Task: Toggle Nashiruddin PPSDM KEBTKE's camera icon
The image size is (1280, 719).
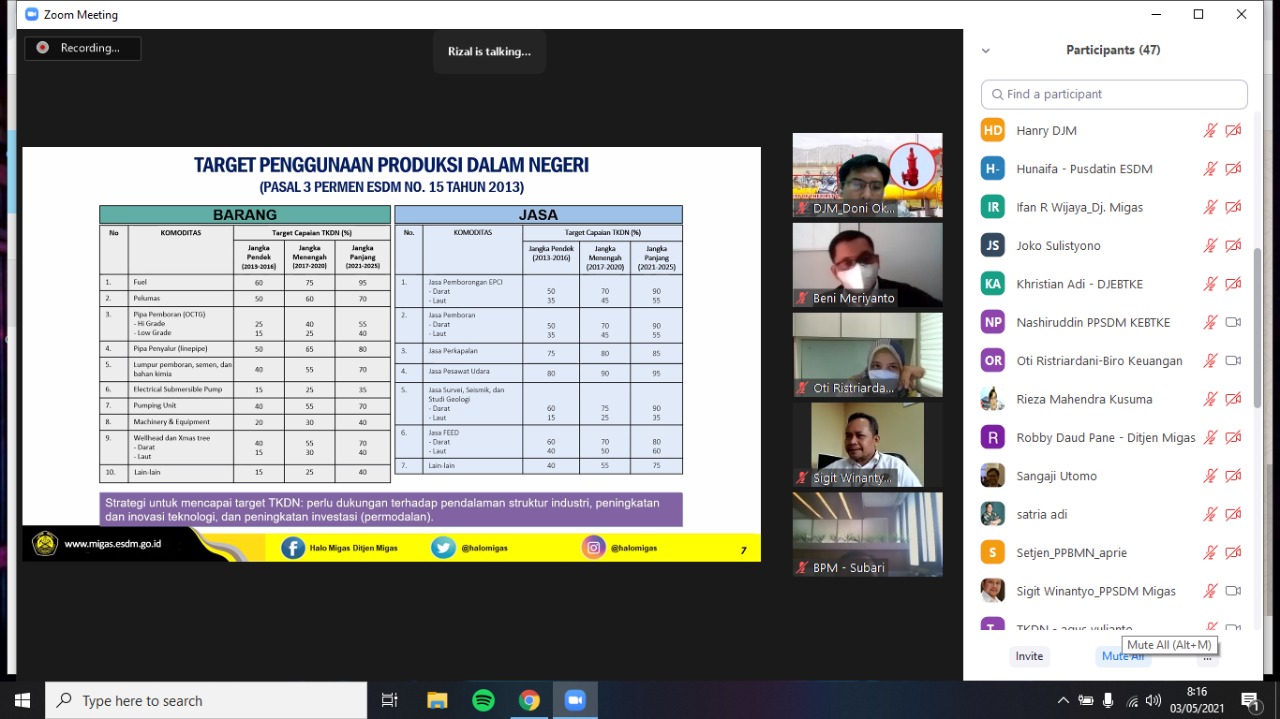Action: click(1233, 322)
